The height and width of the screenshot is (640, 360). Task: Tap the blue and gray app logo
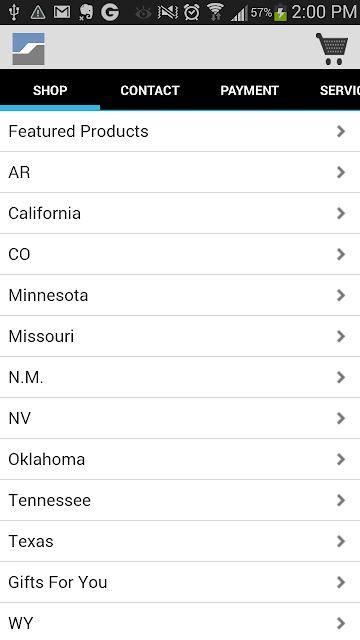[29, 49]
